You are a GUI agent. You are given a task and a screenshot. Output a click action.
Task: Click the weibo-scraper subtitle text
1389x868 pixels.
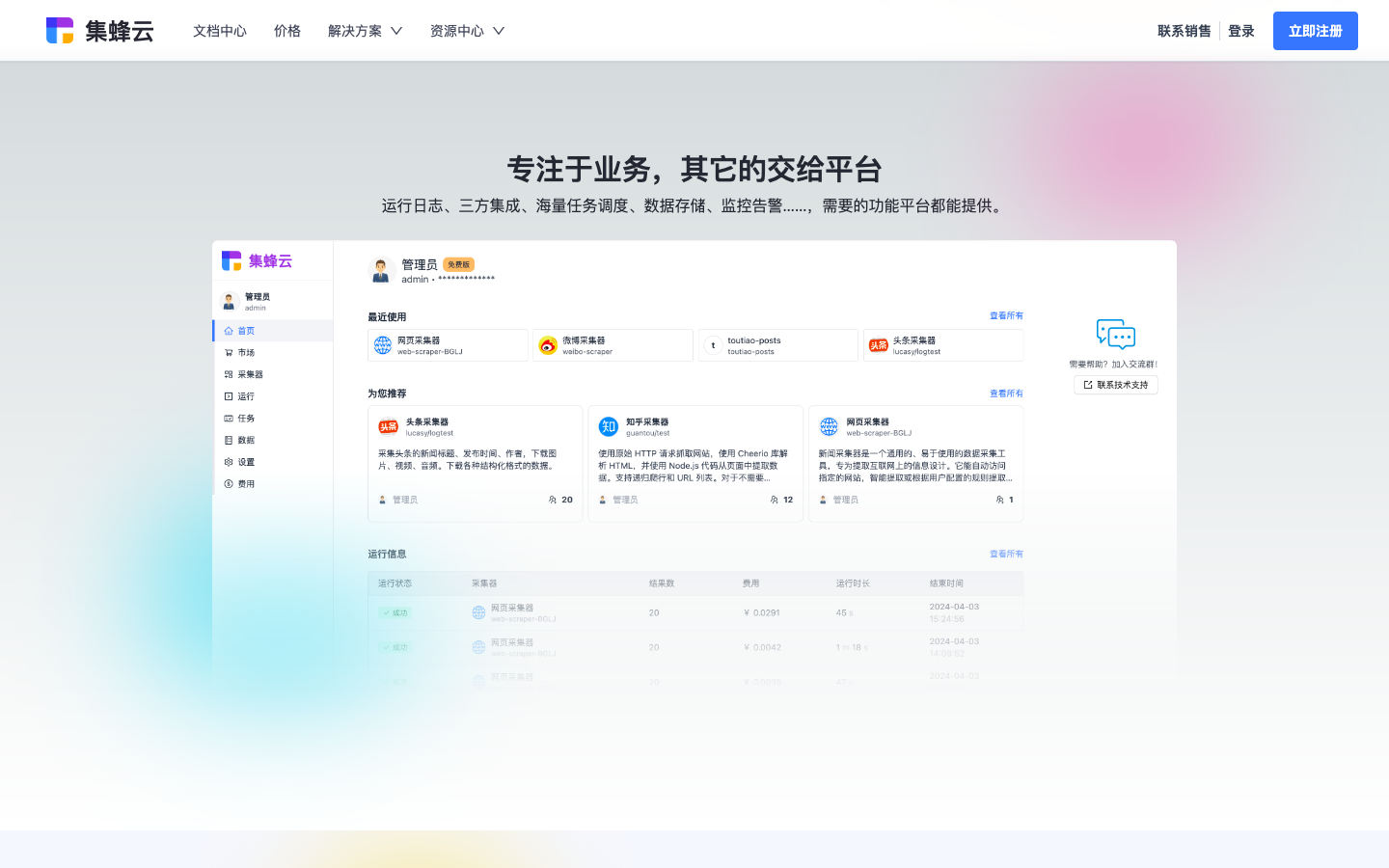tap(587, 352)
